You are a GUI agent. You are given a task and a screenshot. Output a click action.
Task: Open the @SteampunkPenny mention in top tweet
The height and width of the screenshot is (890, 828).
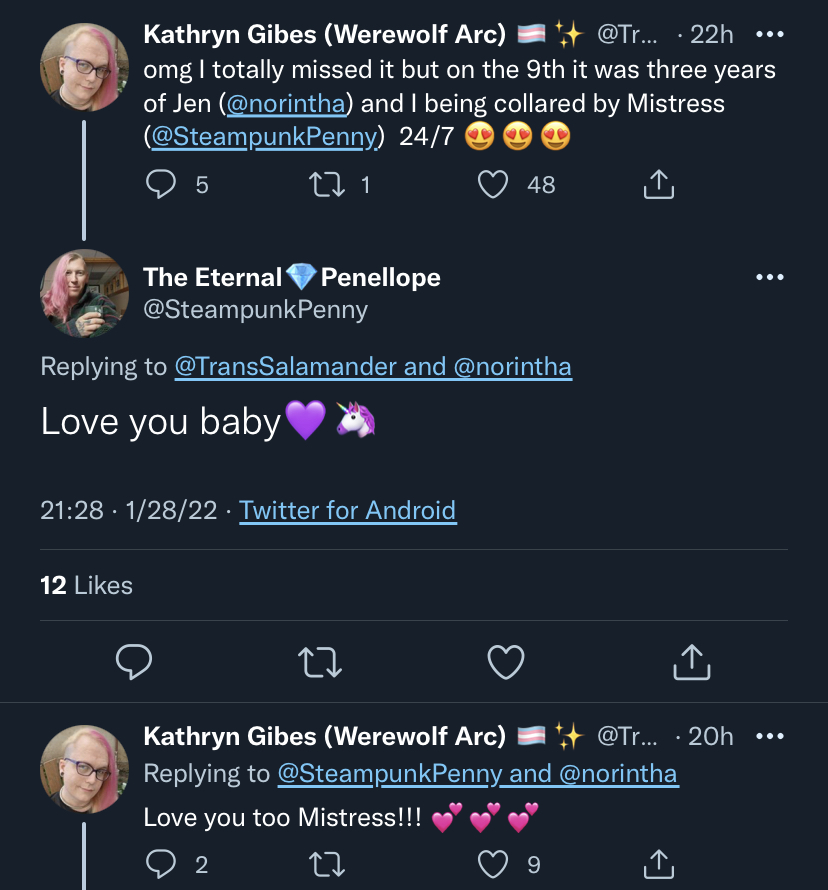pos(264,137)
